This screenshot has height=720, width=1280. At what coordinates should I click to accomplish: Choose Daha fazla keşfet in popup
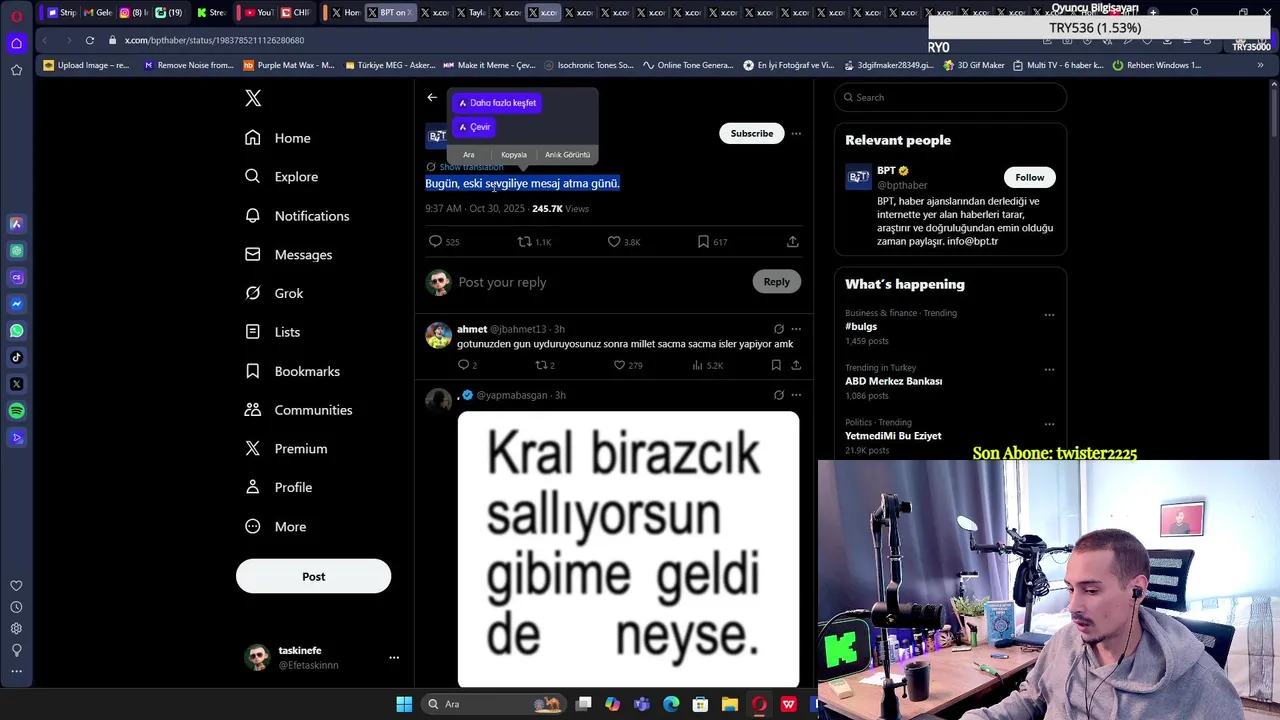[497, 103]
